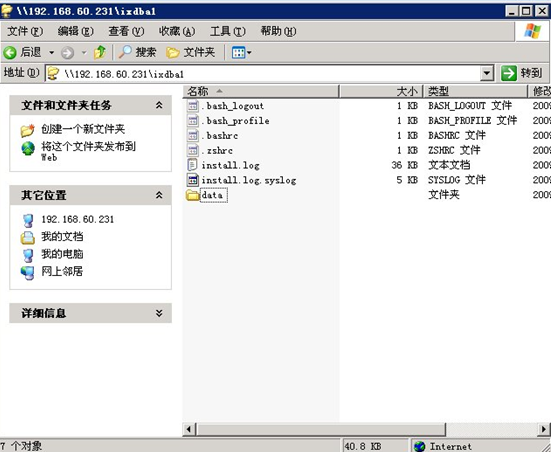Expand the Details (详细信息) panel
551x452 pixels.
pos(159,313)
